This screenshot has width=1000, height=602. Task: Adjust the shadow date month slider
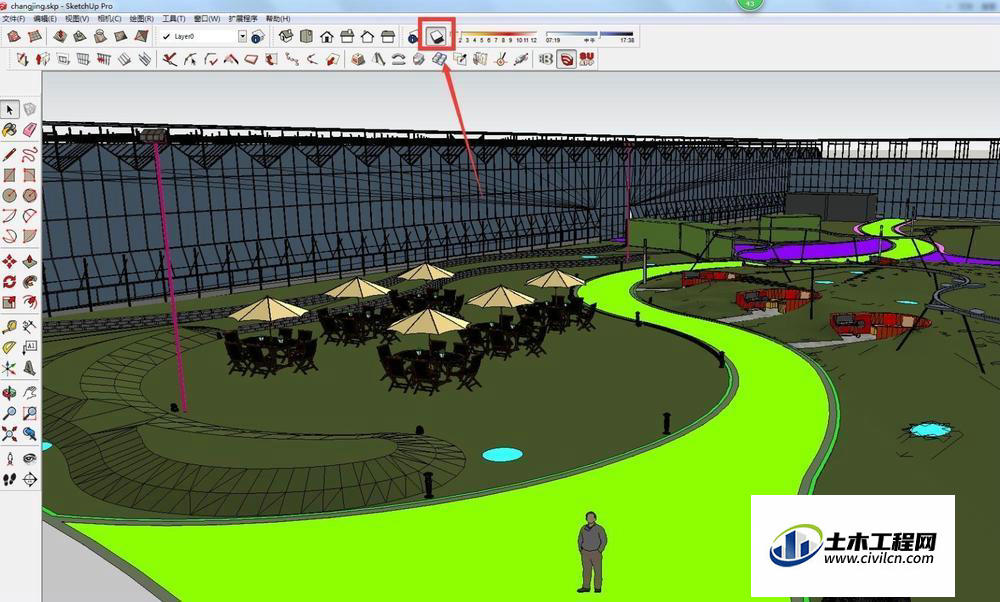click(x=497, y=36)
